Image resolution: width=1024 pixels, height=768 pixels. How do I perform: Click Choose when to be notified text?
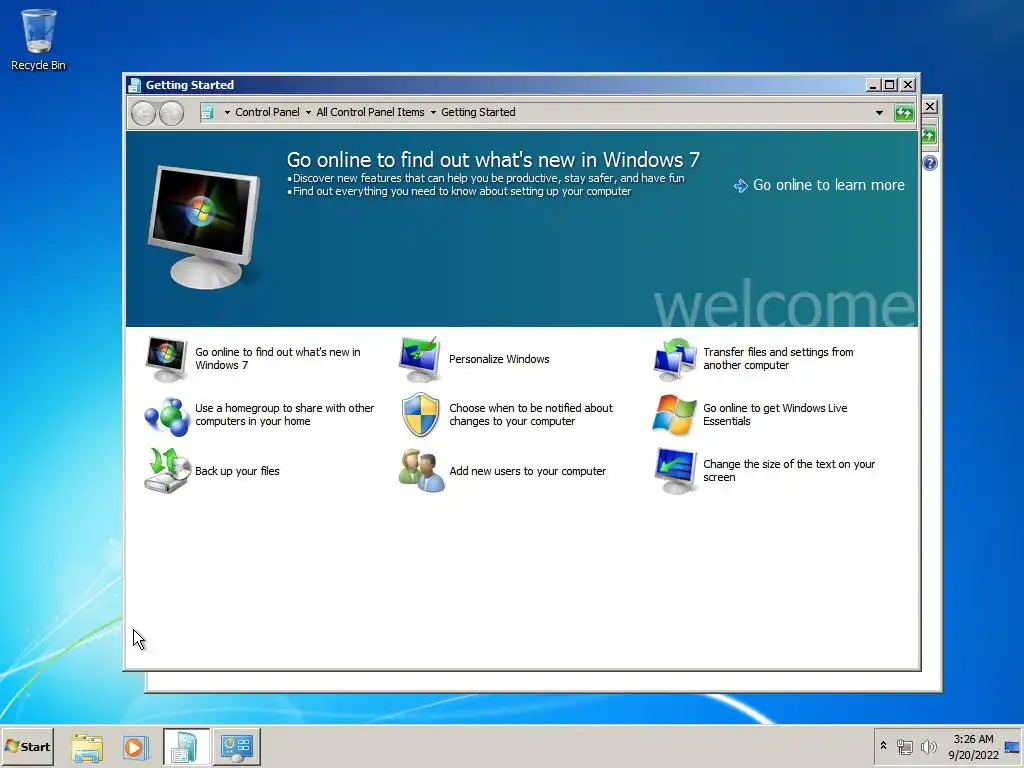(x=530, y=415)
